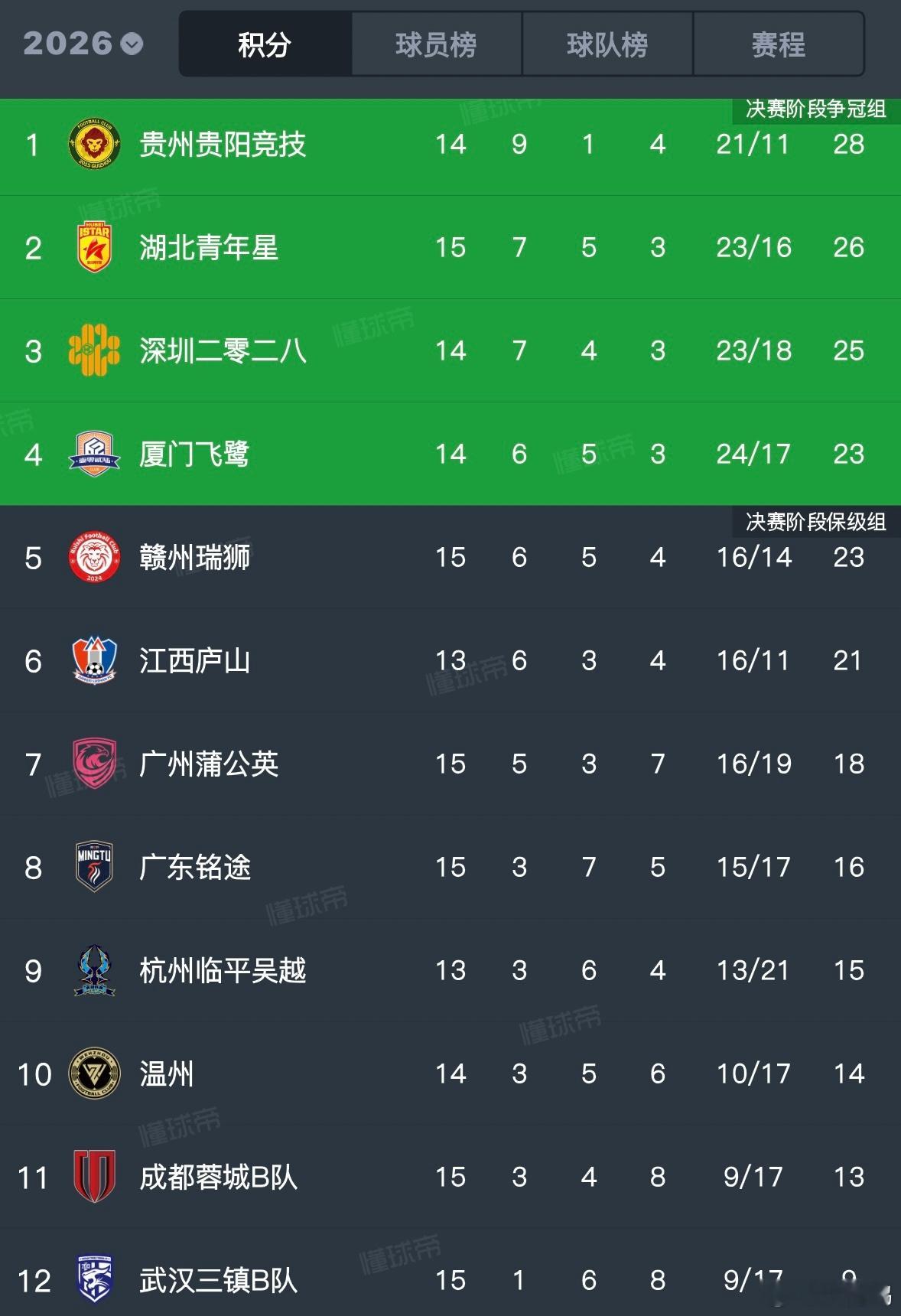901x1316 pixels.
Task: Click the 江西庐山 shield badge
Action: (x=94, y=660)
